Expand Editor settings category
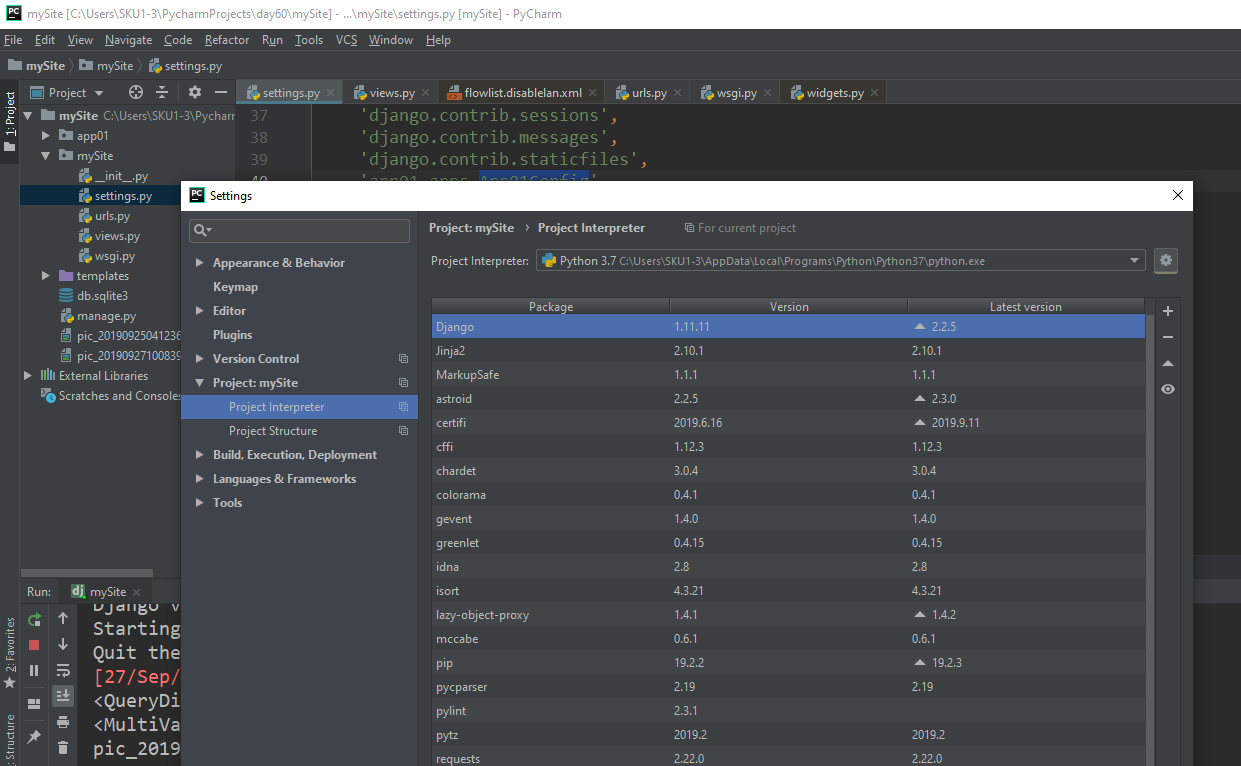The image size is (1241, 766). pos(199,311)
